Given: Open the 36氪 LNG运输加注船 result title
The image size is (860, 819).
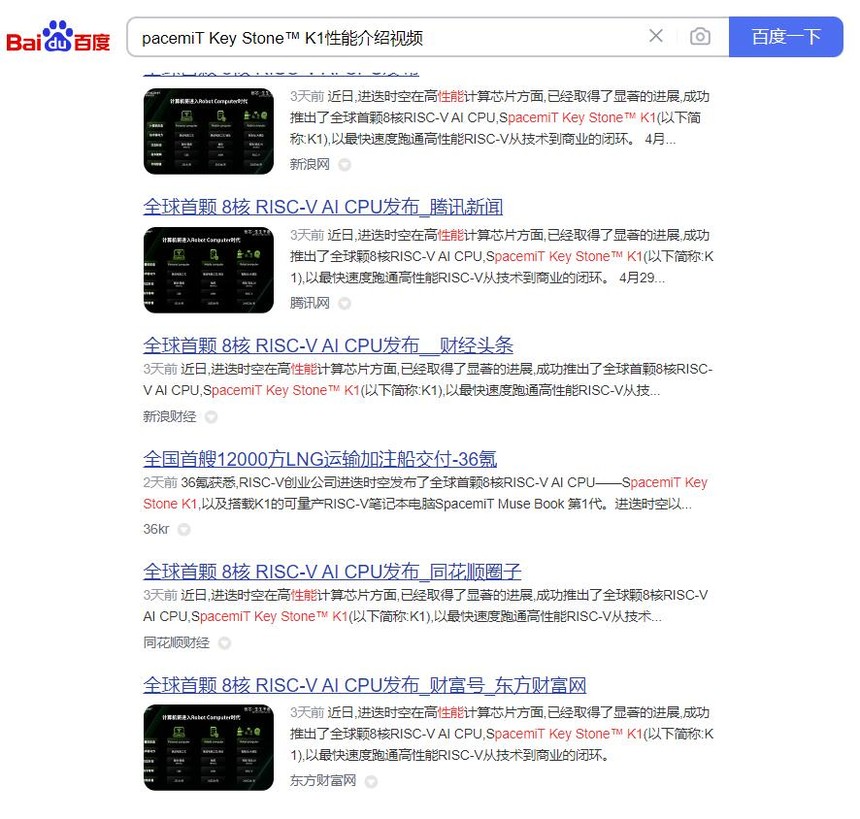Looking at the screenshot, I should click(x=320, y=459).
